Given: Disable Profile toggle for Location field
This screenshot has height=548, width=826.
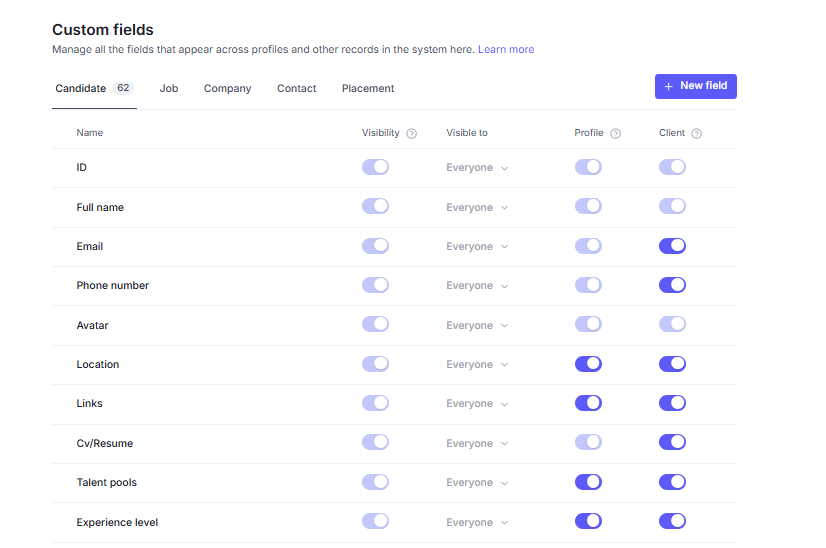Looking at the screenshot, I should (588, 364).
